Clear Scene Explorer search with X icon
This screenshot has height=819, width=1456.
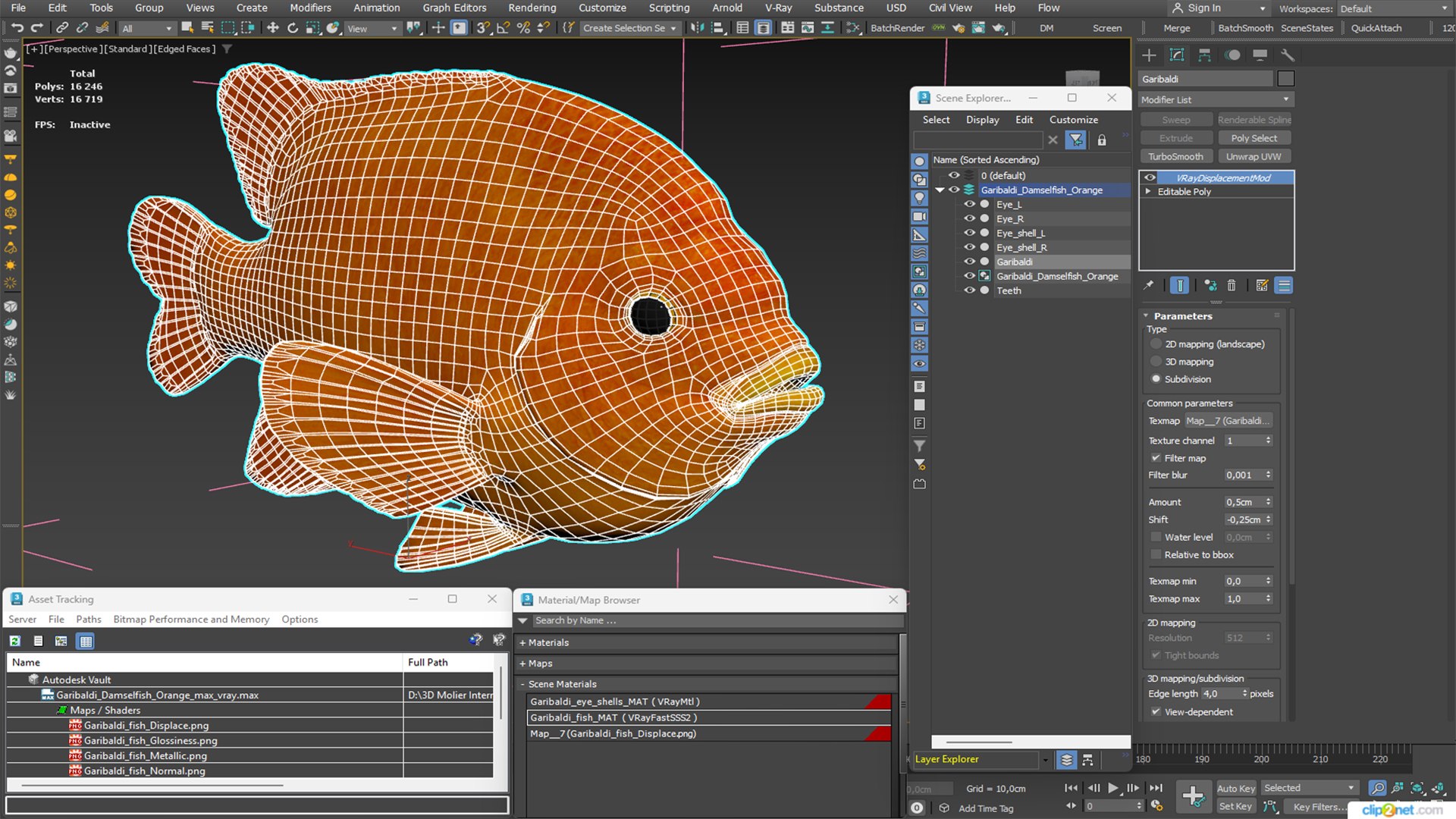tap(1053, 140)
